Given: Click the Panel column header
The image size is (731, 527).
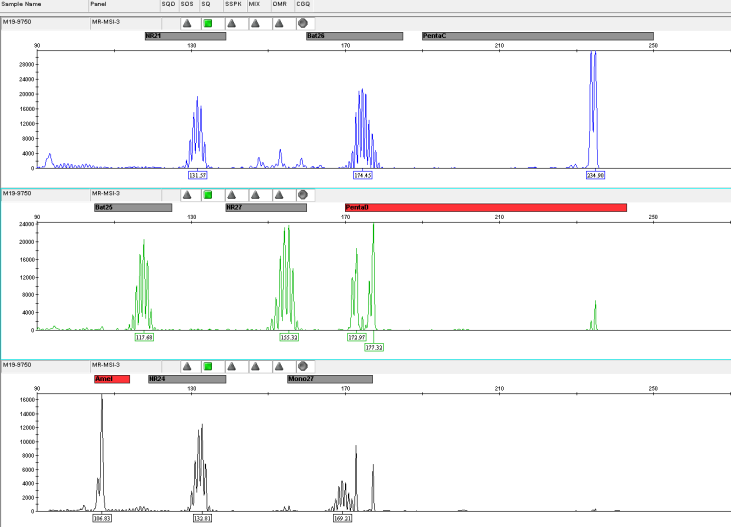Looking at the screenshot, I should tap(99, 5).
